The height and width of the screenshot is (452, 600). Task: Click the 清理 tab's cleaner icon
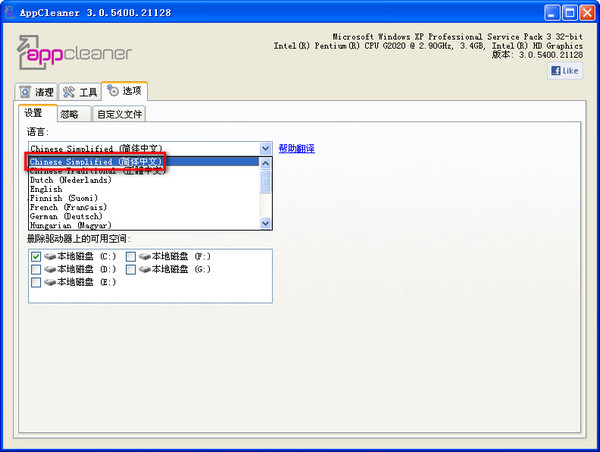(25, 92)
